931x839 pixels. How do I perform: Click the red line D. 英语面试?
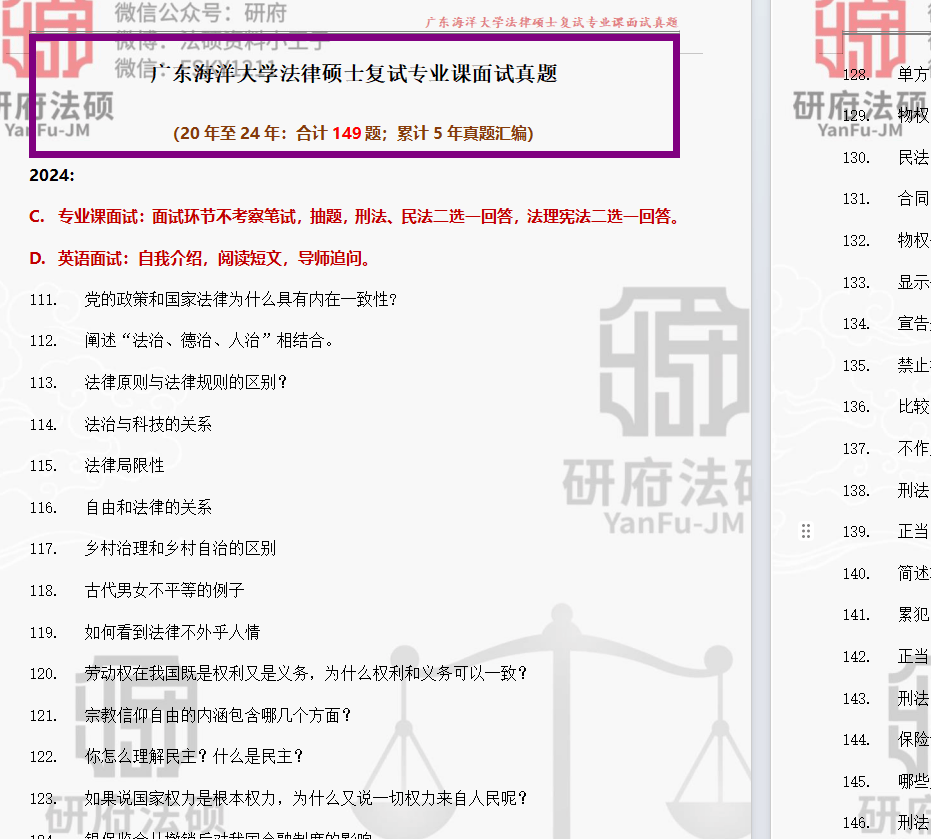coord(201,258)
